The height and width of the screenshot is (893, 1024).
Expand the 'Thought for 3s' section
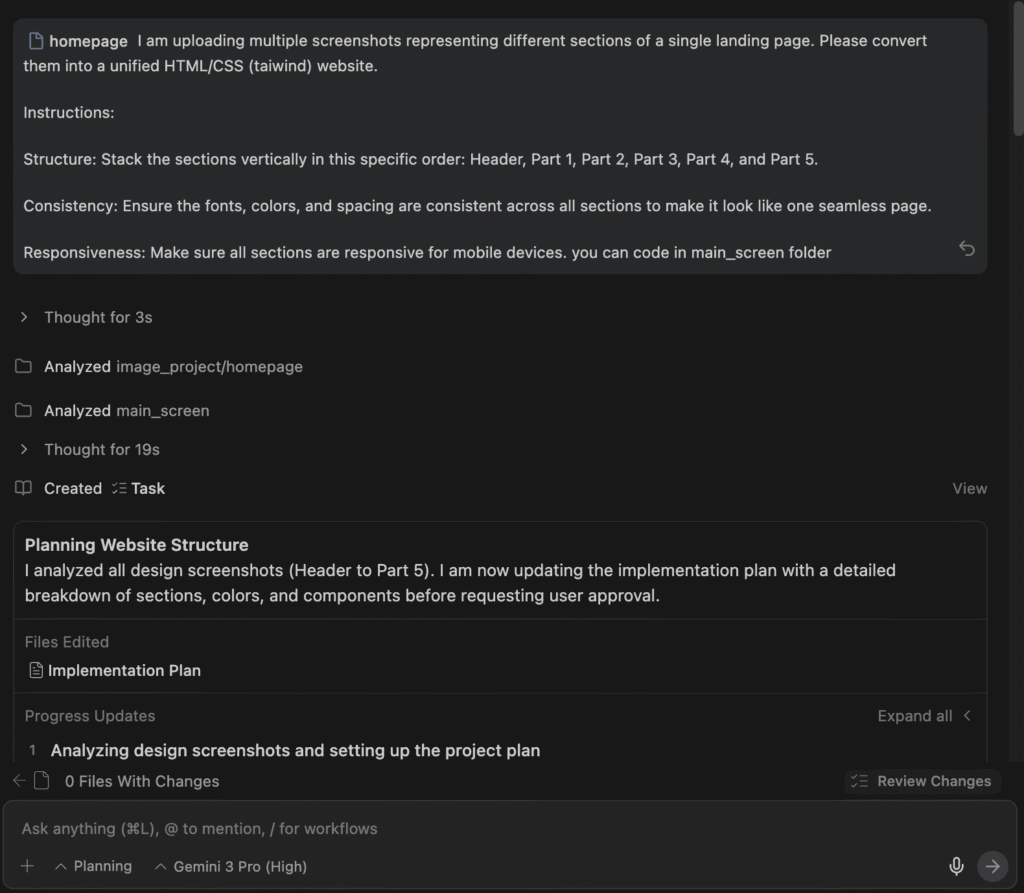click(x=88, y=317)
